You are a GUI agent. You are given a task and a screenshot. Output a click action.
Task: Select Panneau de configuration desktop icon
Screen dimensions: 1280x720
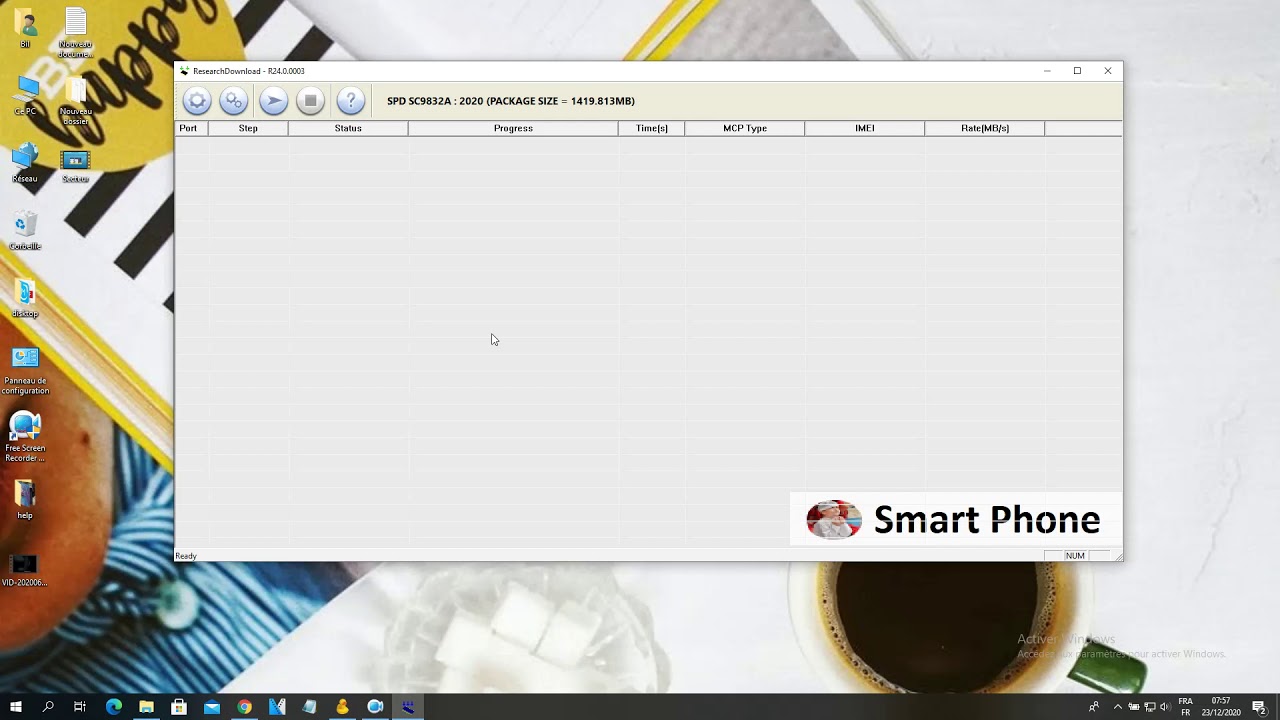[x=25, y=370]
